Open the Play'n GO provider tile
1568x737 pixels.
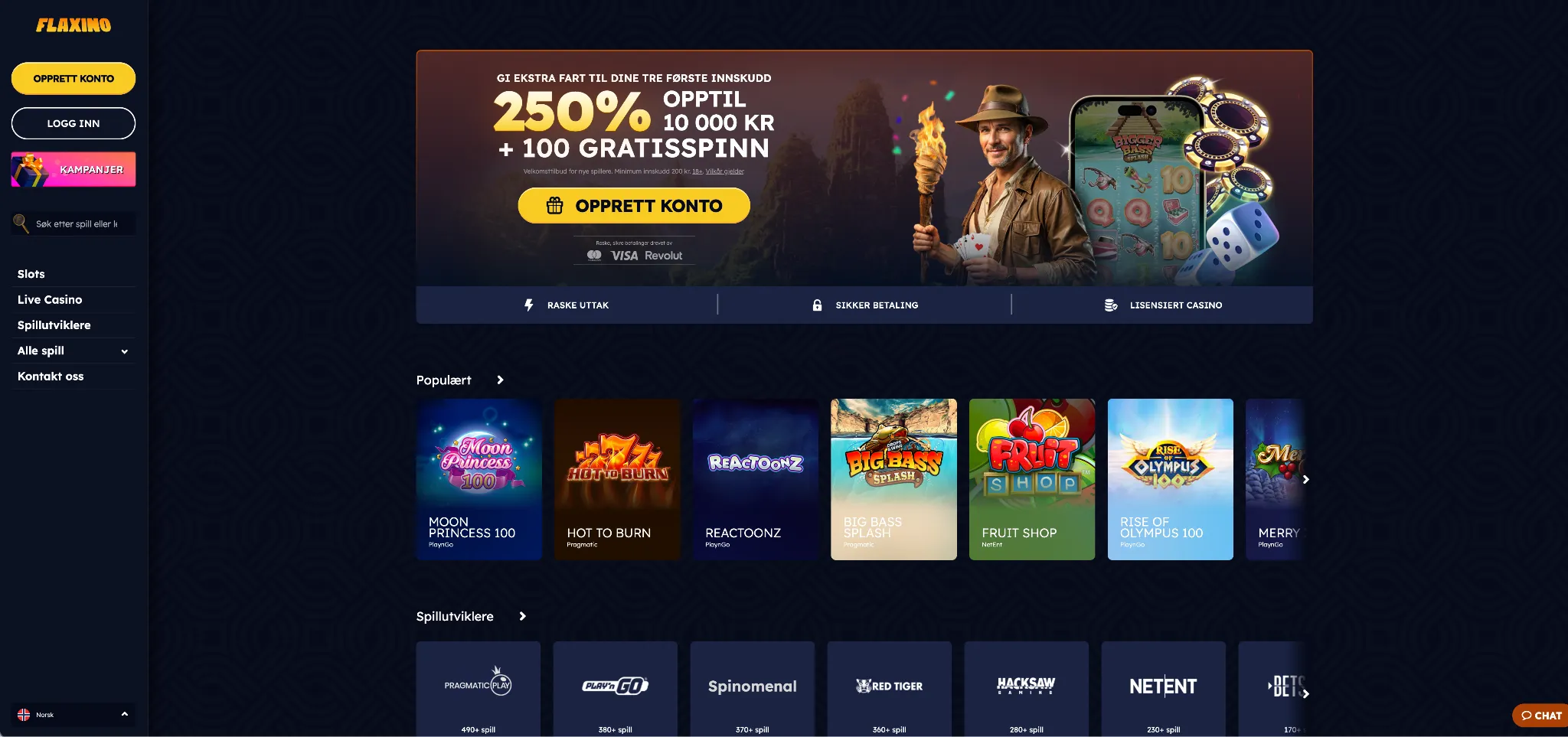click(615, 689)
